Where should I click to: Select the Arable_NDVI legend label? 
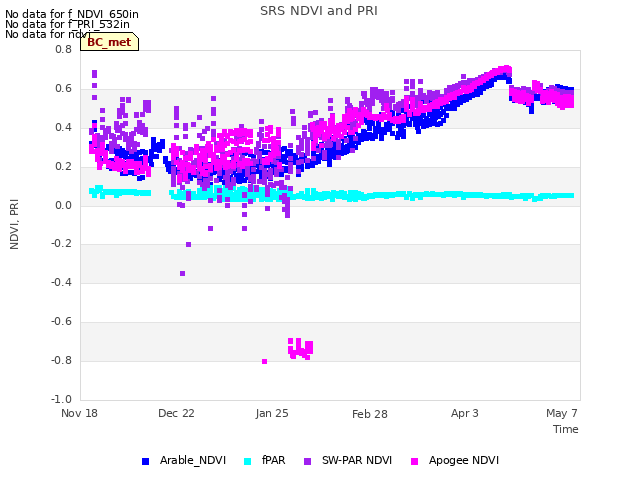(x=193, y=460)
